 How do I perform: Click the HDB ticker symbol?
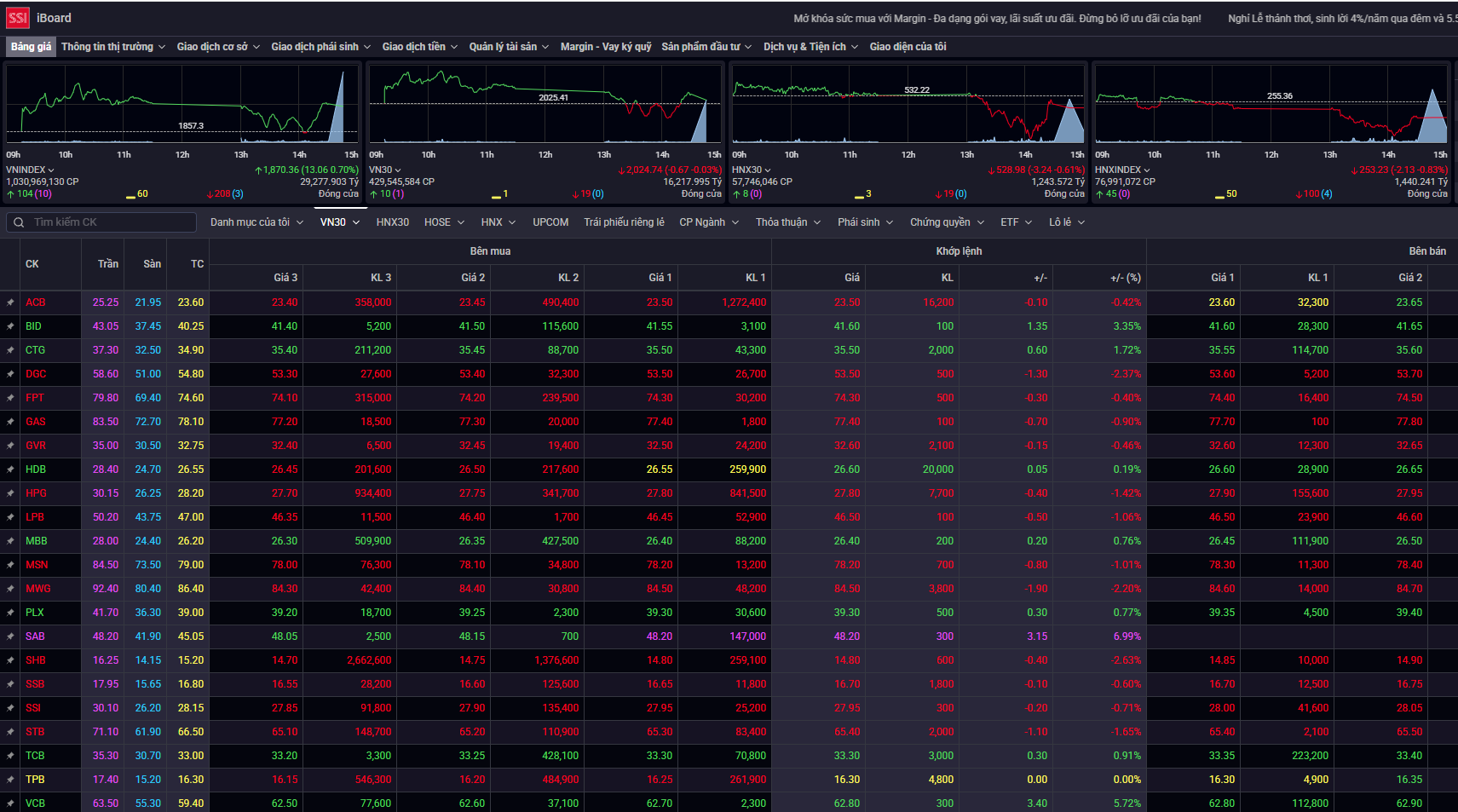pyautogui.click(x=36, y=469)
